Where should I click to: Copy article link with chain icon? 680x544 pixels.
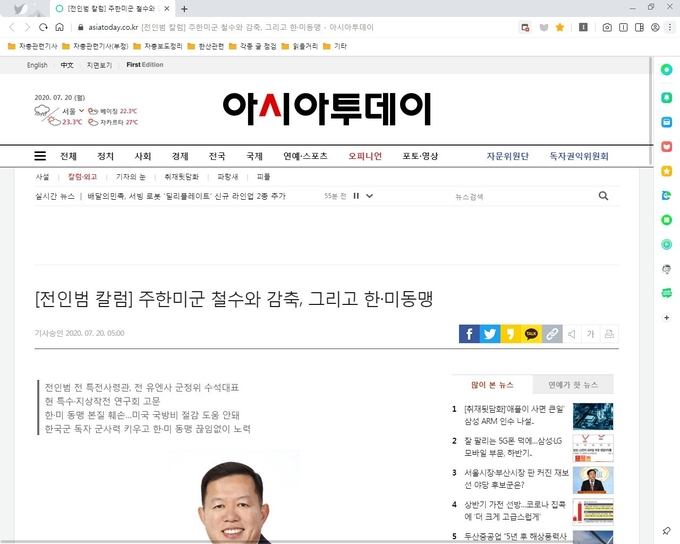[552, 334]
